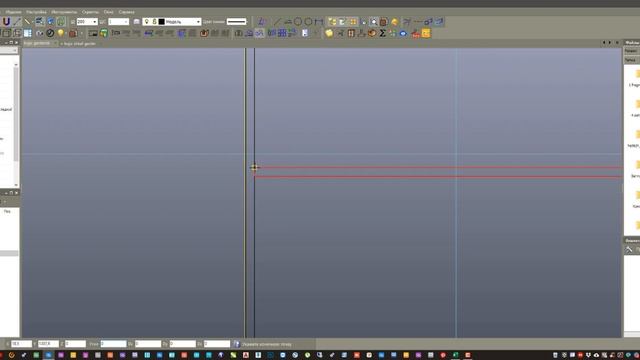Select the magnifier zoom tool
The image size is (640, 360).
point(373,22)
